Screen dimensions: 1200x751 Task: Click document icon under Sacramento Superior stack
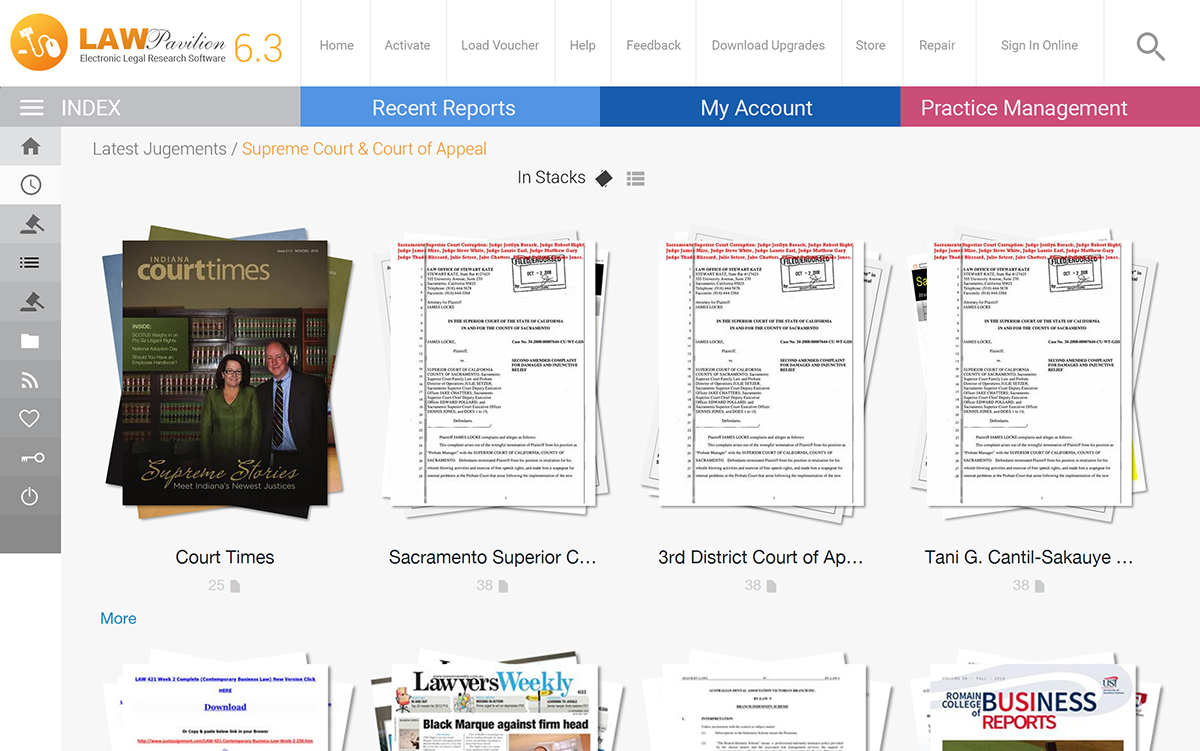coord(503,586)
